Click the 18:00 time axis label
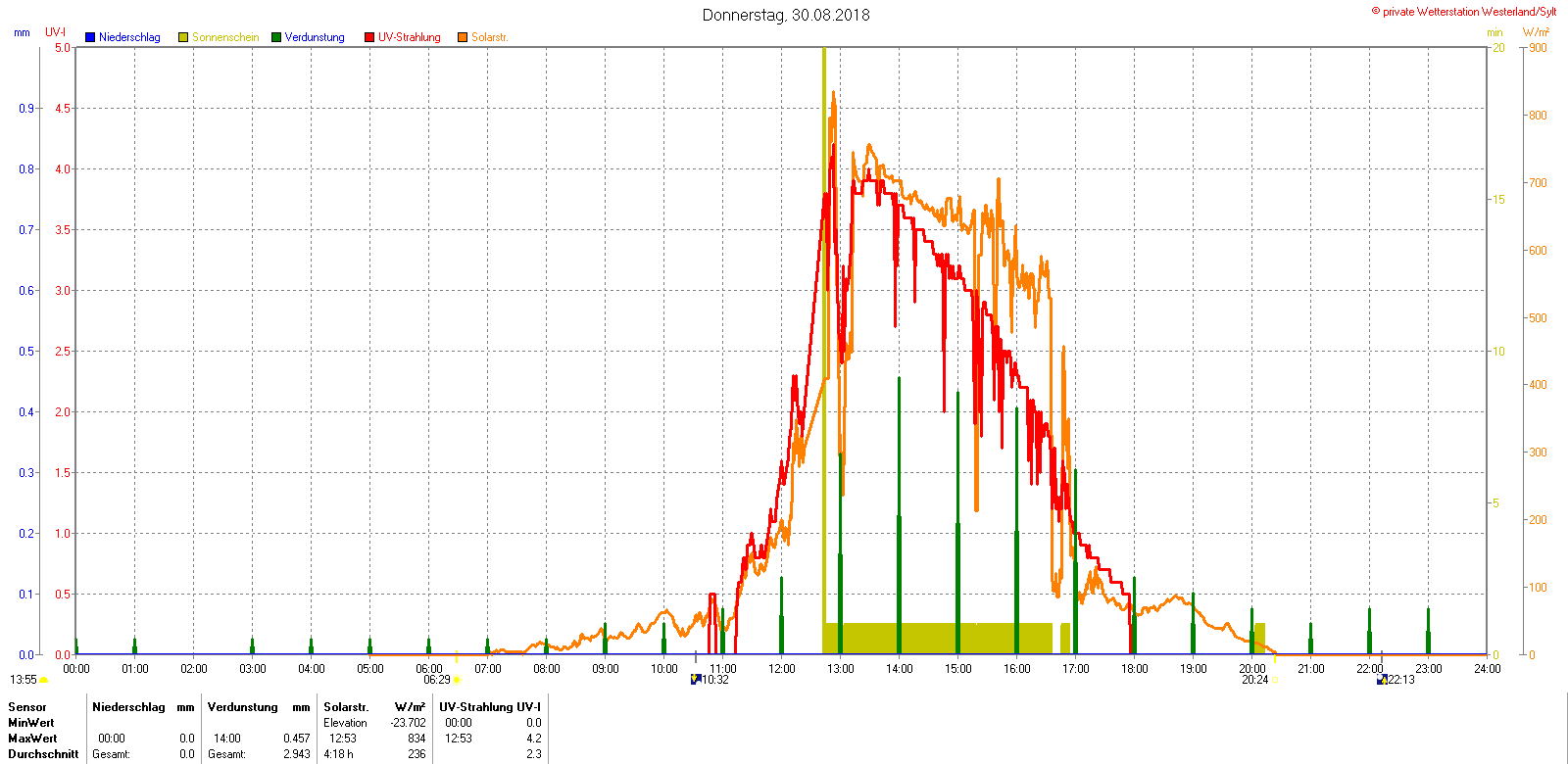Image resolution: width=1568 pixels, height=764 pixels. point(1135,669)
